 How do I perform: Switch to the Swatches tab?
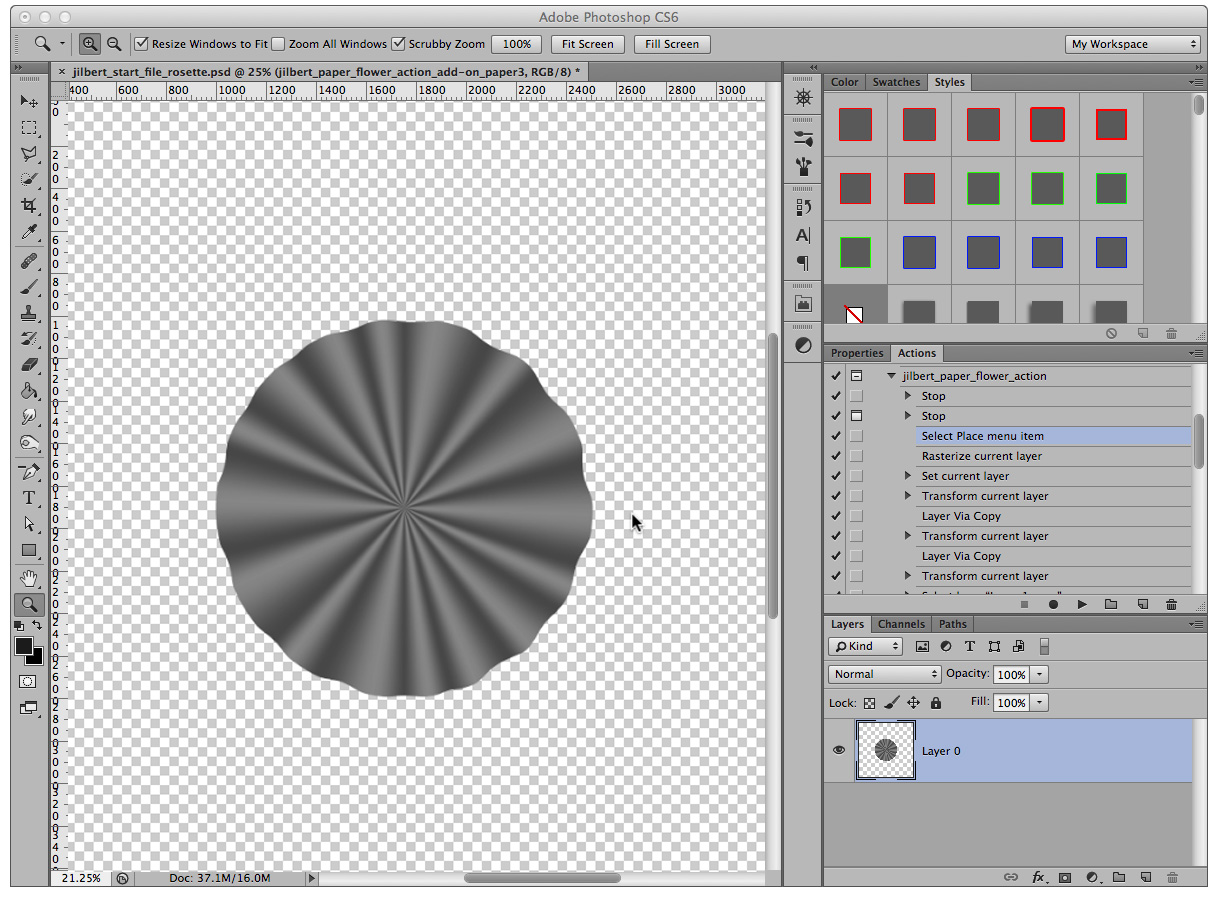(x=896, y=82)
